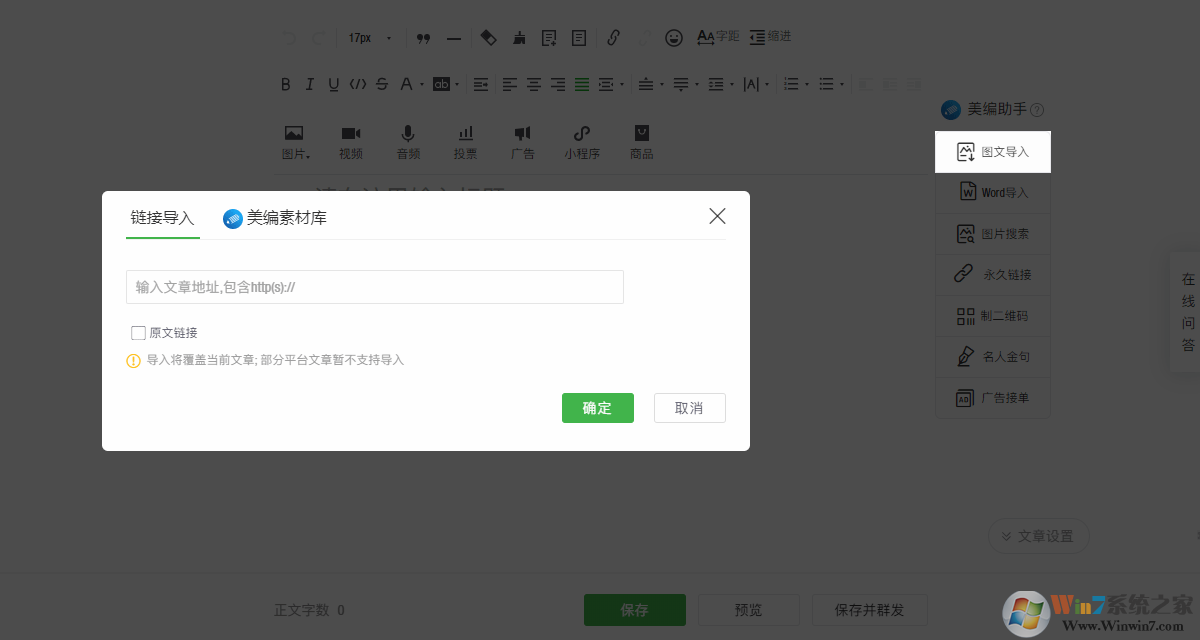Open the 广告接单 ad orders tool
1200x640 pixels.
point(992,397)
